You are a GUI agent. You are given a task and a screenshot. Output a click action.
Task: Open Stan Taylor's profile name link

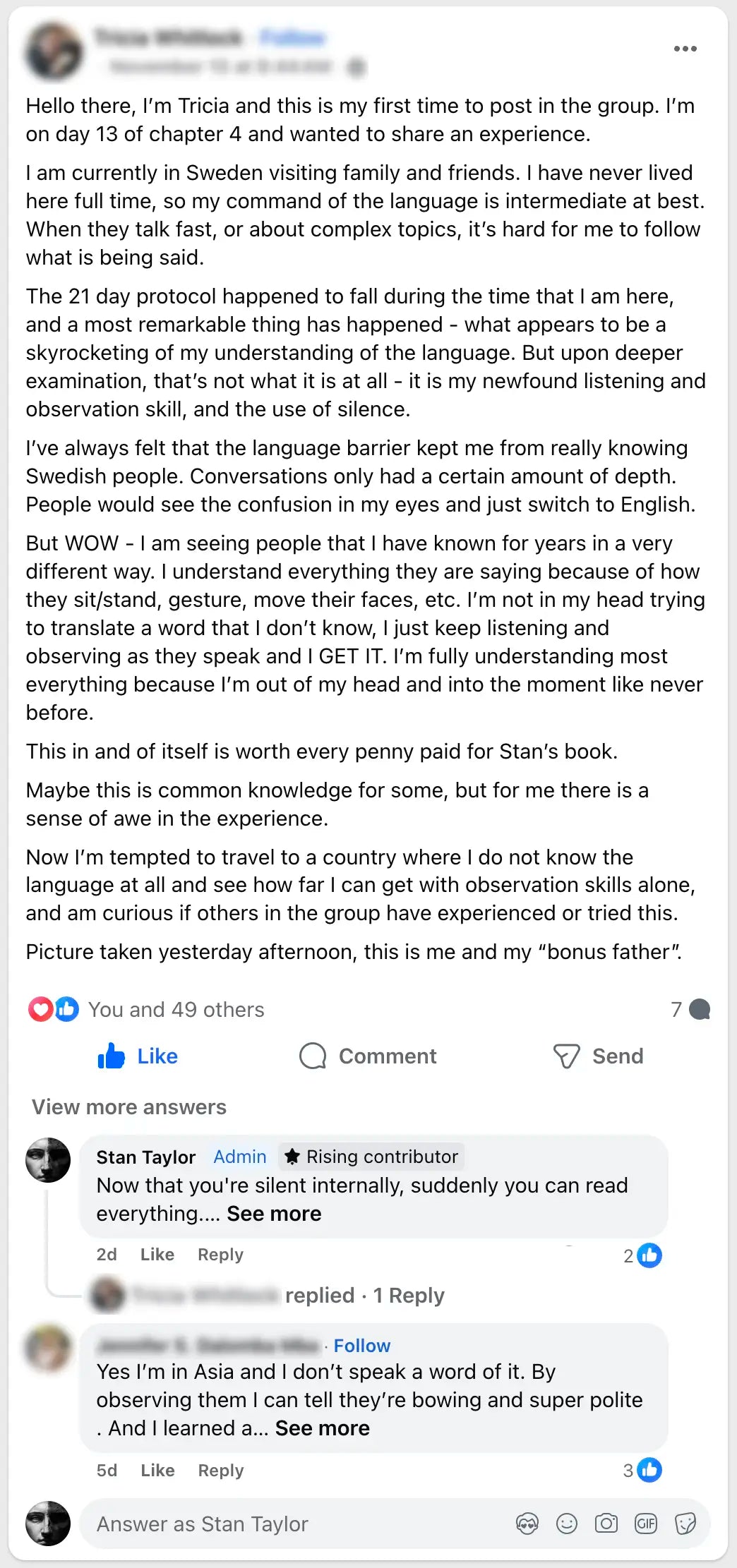(x=145, y=1157)
